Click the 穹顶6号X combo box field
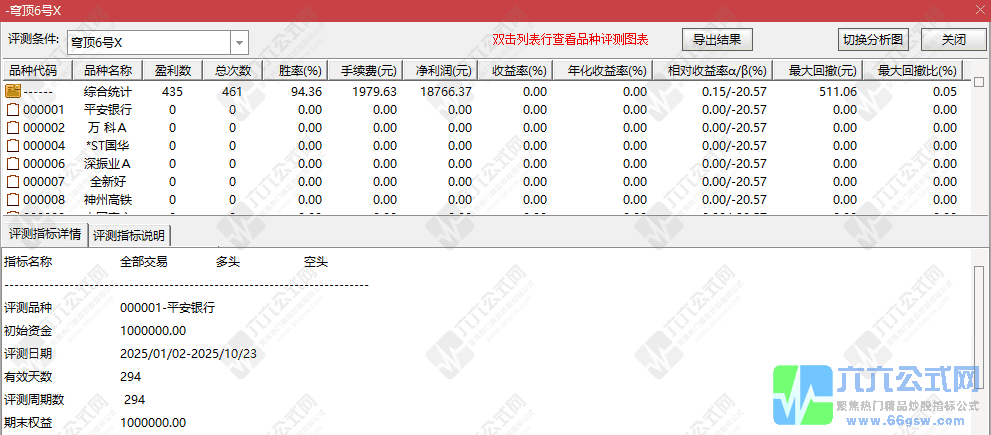The image size is (991, 435). click(148, 42)
